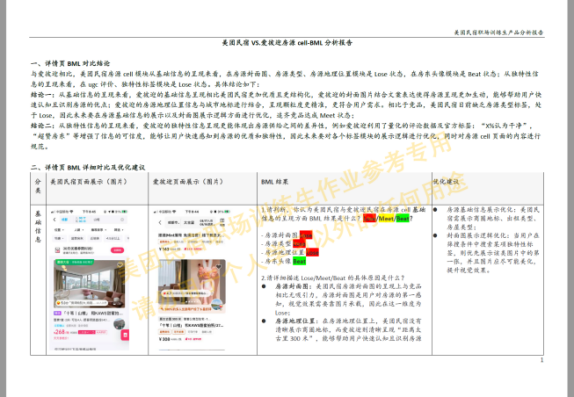
Task: Open first filter dropdown in Meituan screenshot
Action: click(x=59, y=230)
